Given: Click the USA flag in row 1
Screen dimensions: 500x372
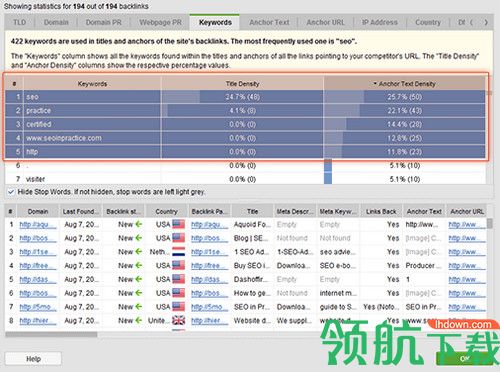Looking at the screenshot, I should click(179, 224).
